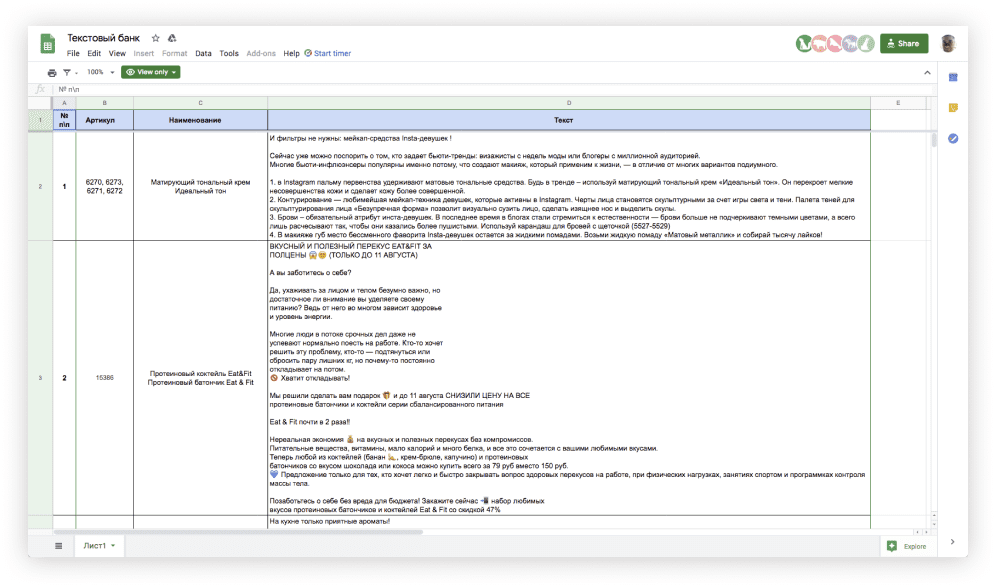
Task: Open the Edit menu
Action: [x=94, y=53]
